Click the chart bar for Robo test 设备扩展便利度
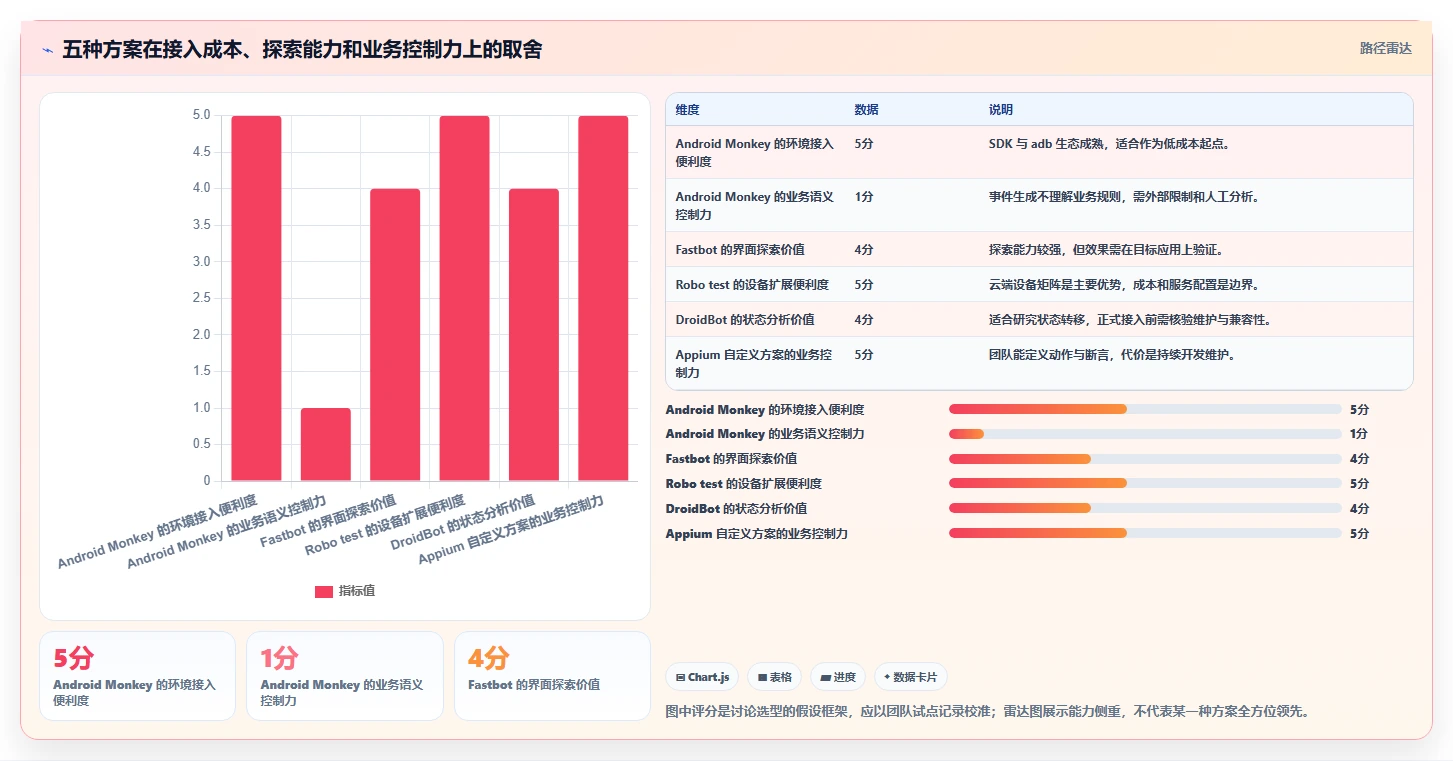This screenshot has width=1453, height=761. tap(465, 298)
